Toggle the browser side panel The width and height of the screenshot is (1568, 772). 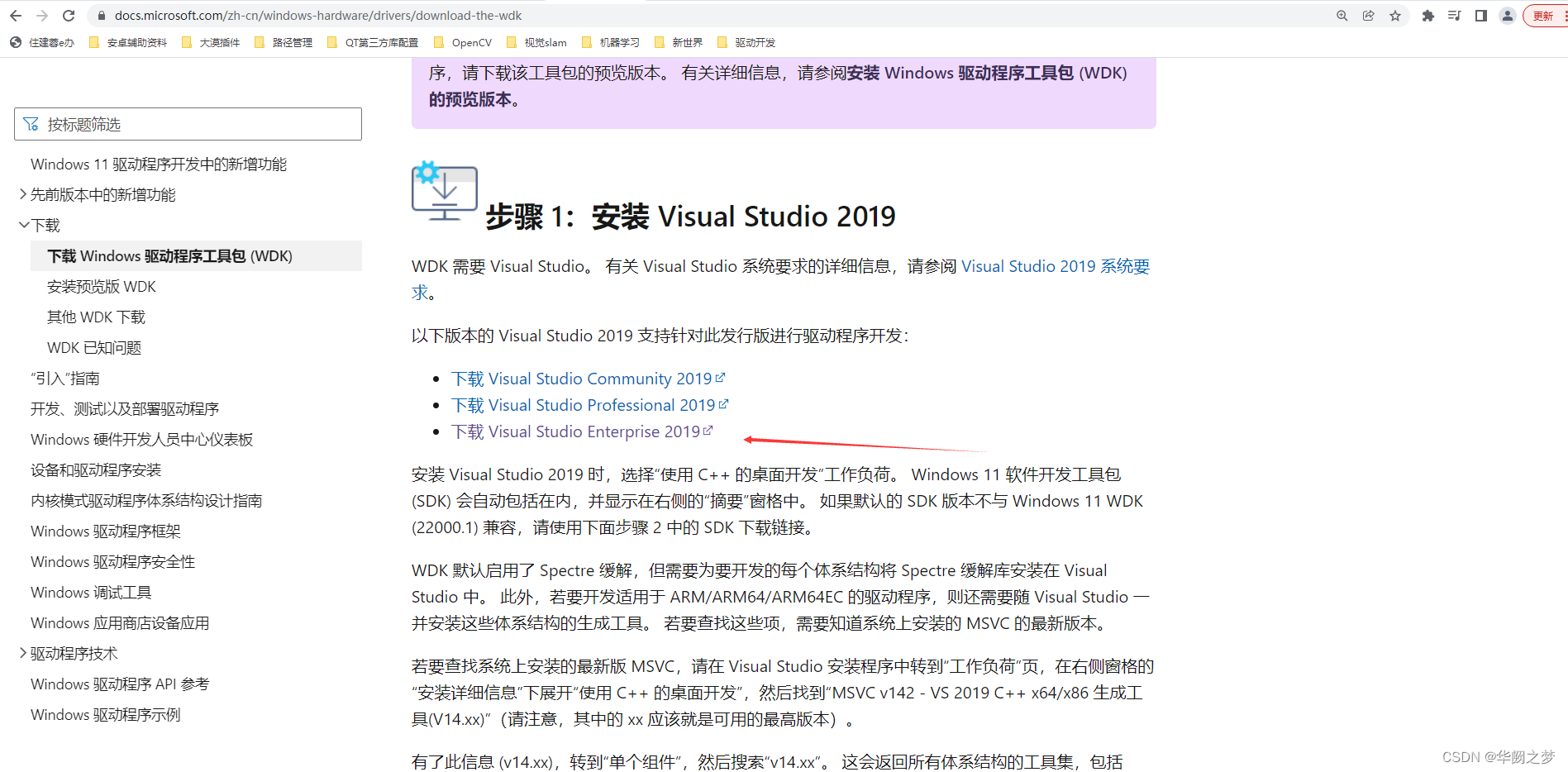tap(1481, 16)
